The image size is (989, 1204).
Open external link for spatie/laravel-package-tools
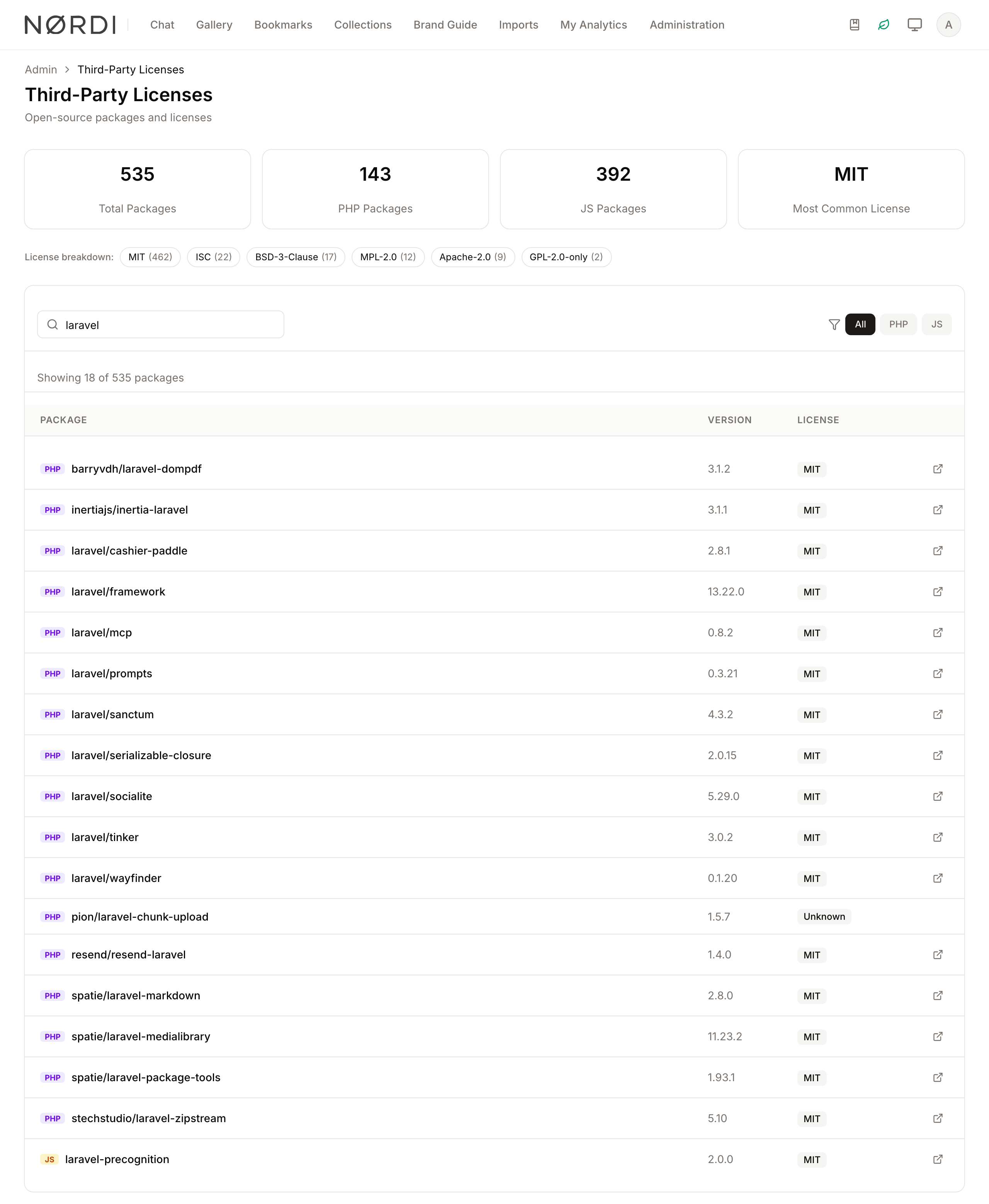click(938, 1078)
